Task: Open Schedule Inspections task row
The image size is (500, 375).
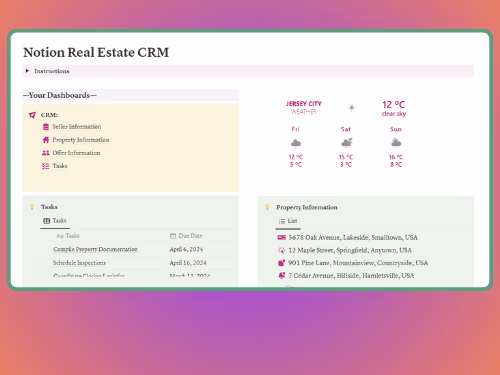Action: point(79,263)
